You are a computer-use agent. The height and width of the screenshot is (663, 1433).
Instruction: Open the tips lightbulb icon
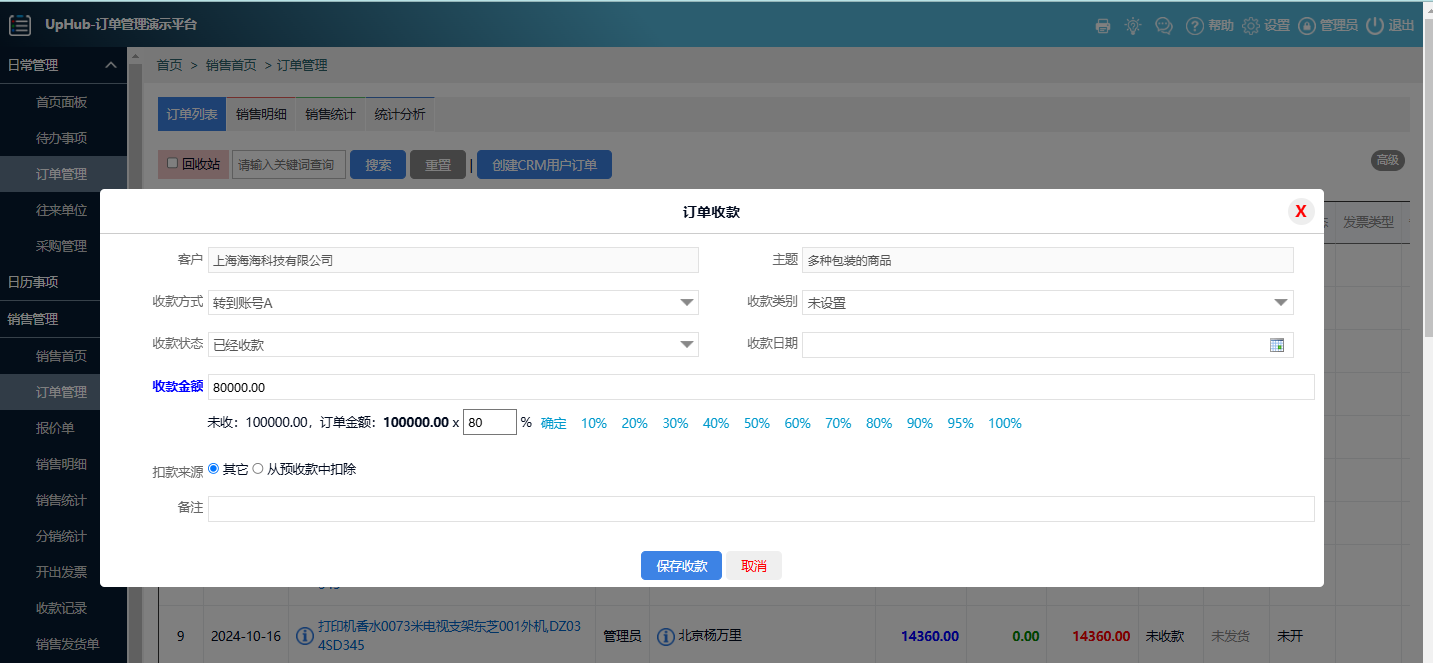pyautogui.click(x=1133, y=26)
